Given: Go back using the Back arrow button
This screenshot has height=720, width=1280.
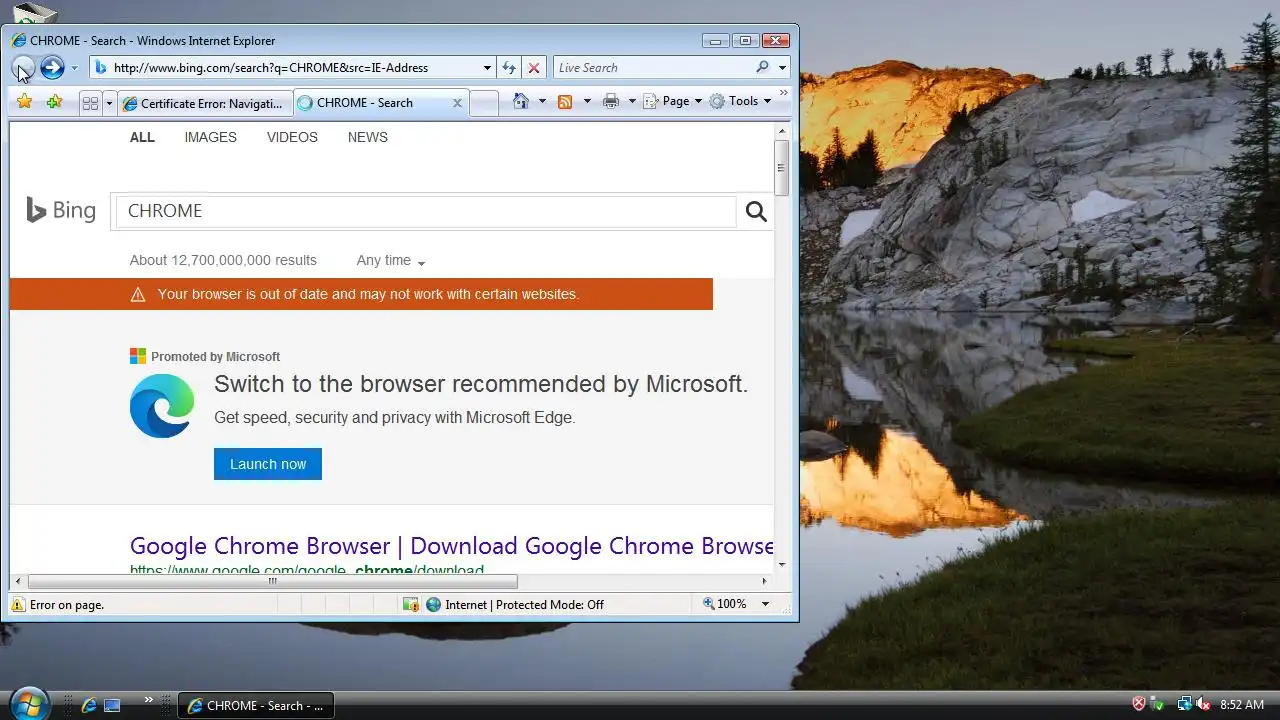Looking at the screenshot, I should [23, 67].
